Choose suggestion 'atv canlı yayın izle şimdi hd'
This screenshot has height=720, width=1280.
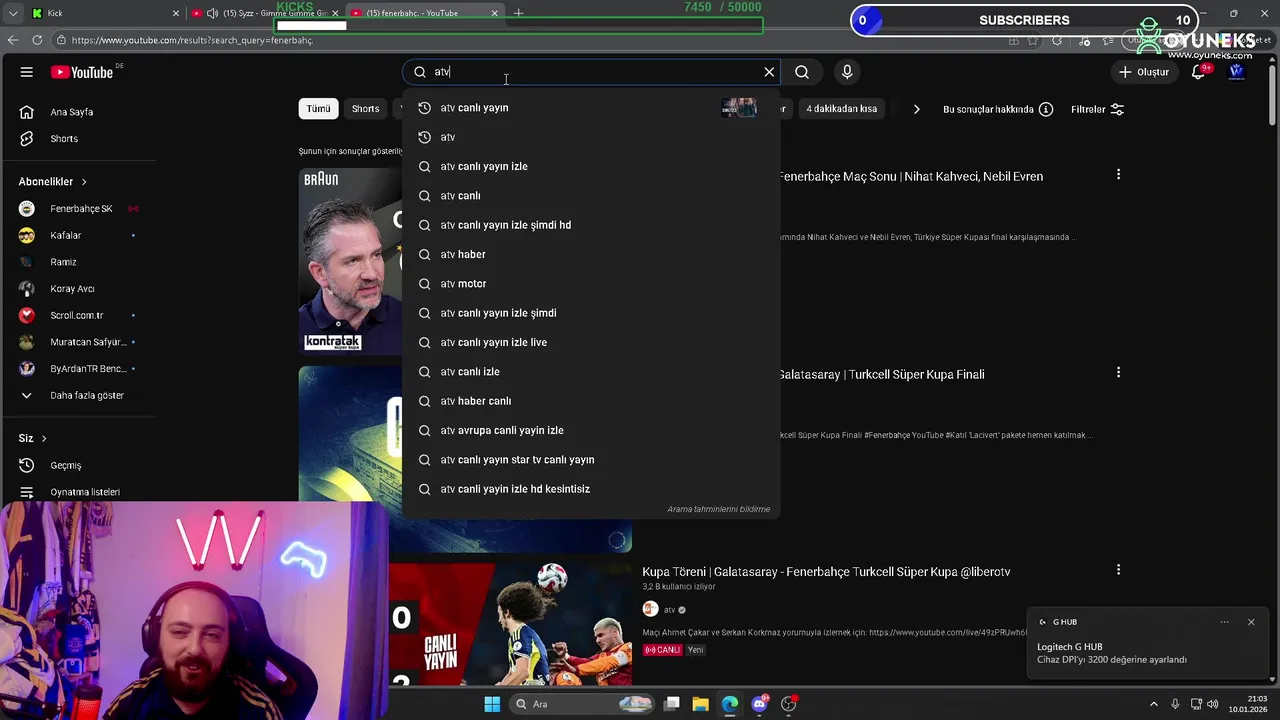click(590, 225)
